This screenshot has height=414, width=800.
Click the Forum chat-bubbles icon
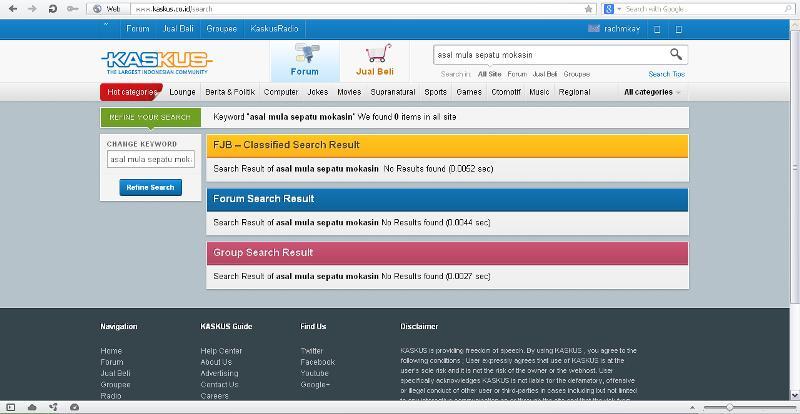coord(306,54)
